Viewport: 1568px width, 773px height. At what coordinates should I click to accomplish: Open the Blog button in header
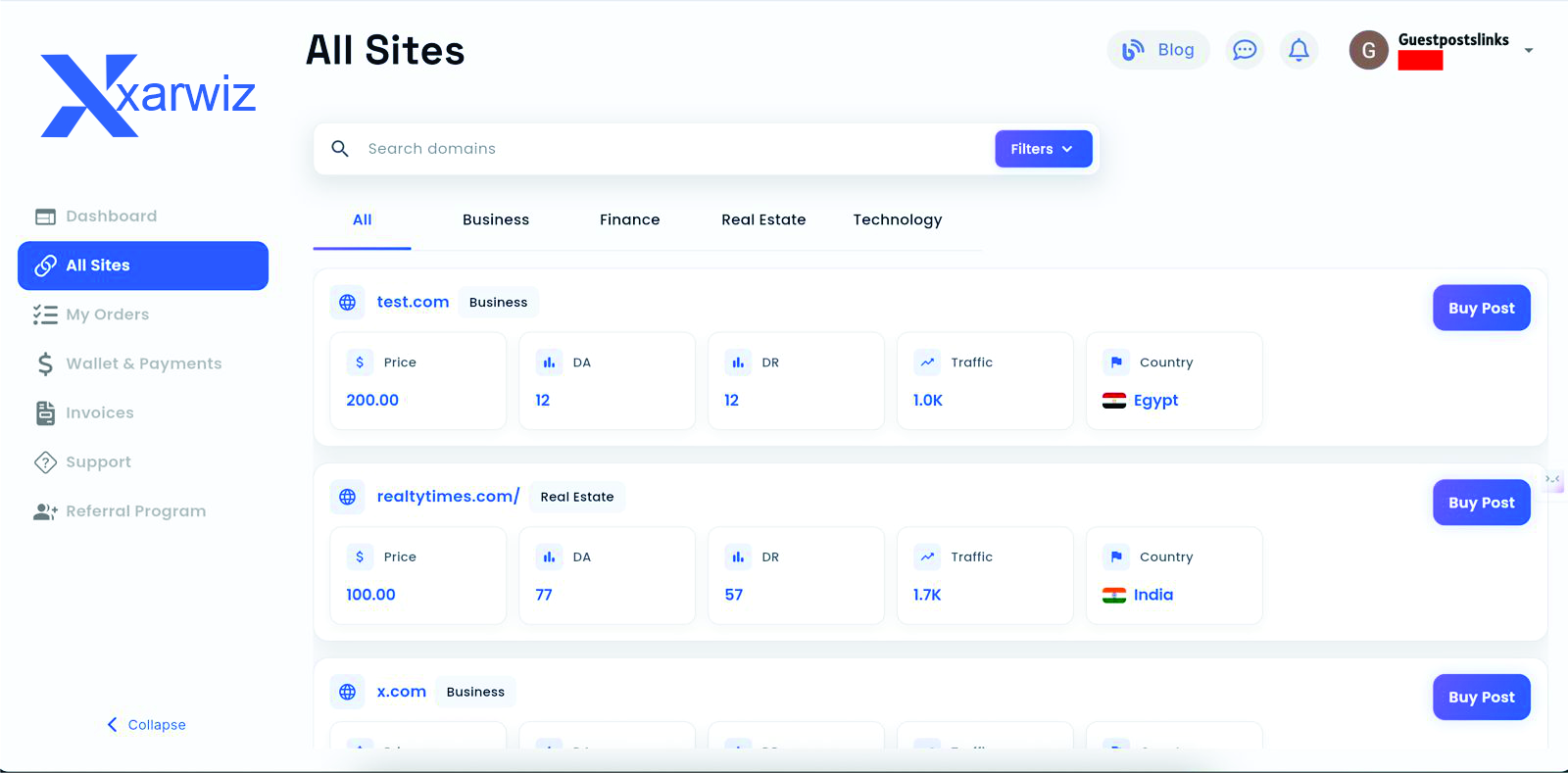click(x=1158, y=50)
